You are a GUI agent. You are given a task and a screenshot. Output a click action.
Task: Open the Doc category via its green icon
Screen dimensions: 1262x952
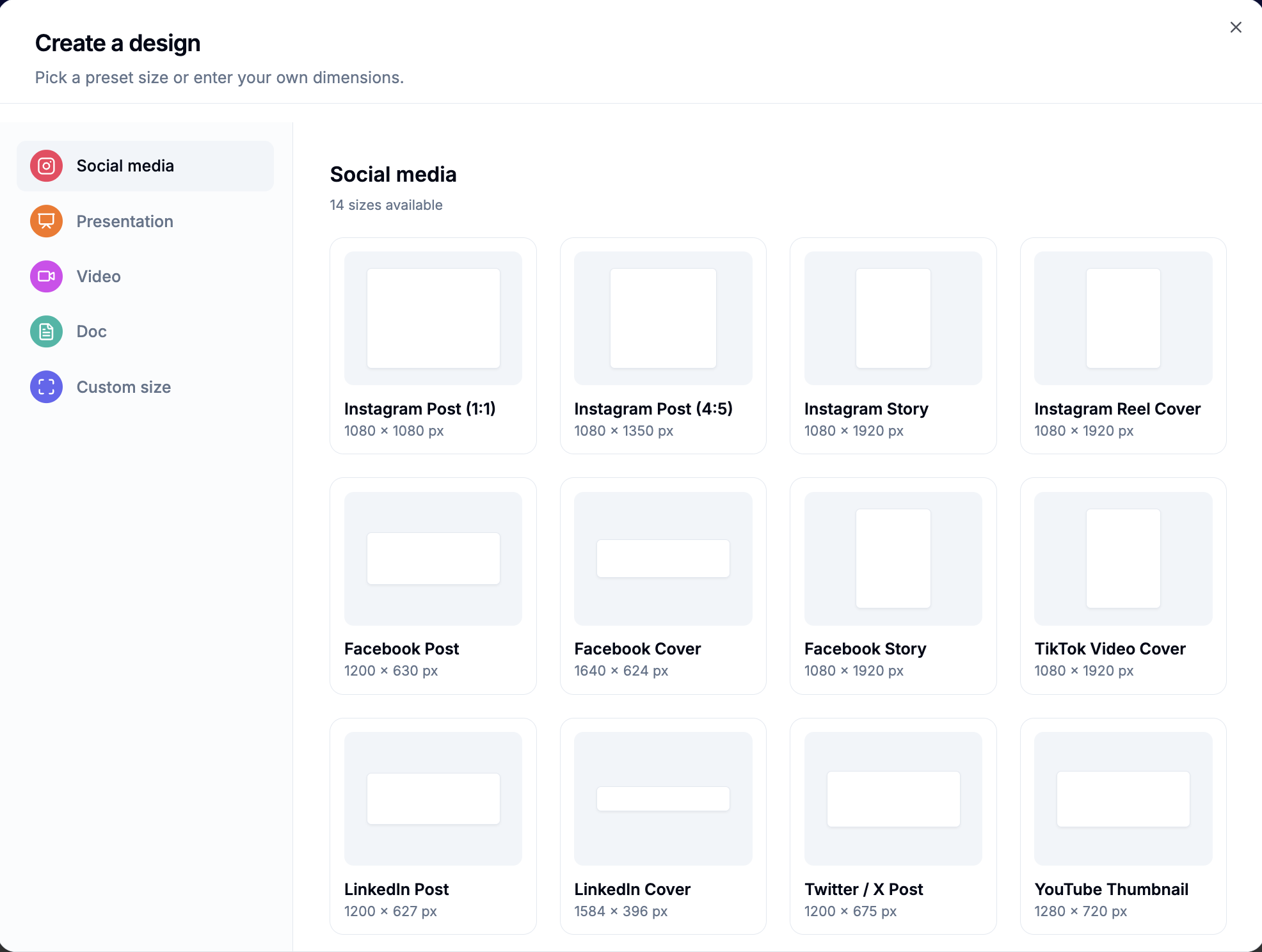pos(45,331)
